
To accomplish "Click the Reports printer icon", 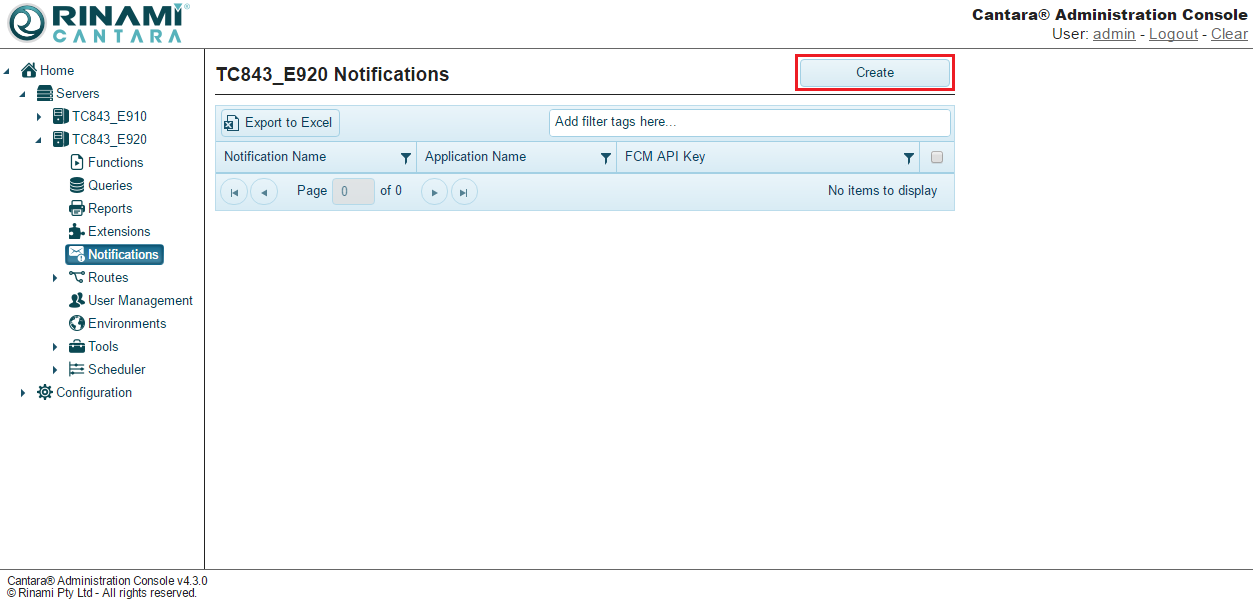I will coord(77,208).
